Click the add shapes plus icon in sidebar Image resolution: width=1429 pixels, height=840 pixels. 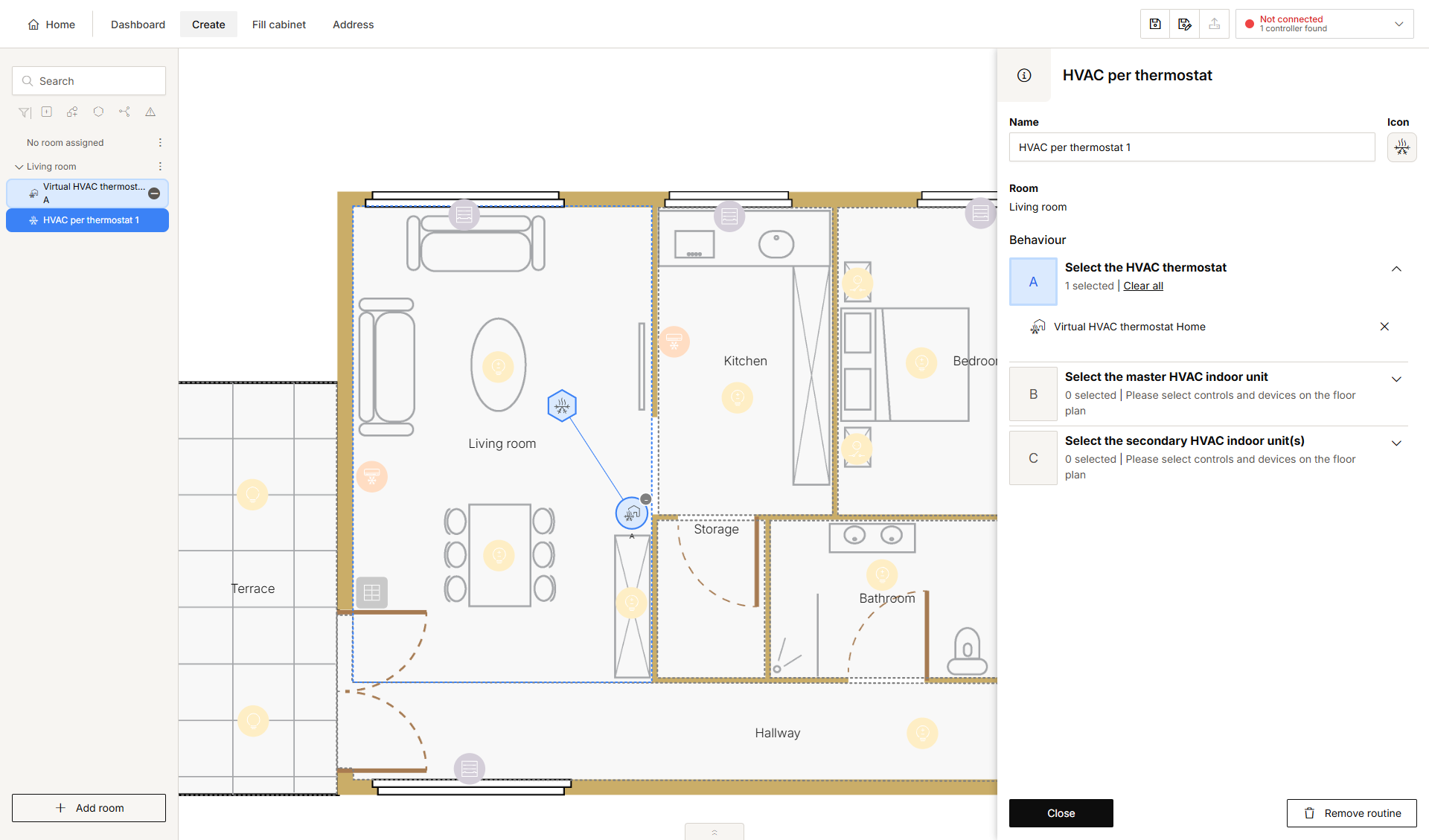(x=72, y=112)
